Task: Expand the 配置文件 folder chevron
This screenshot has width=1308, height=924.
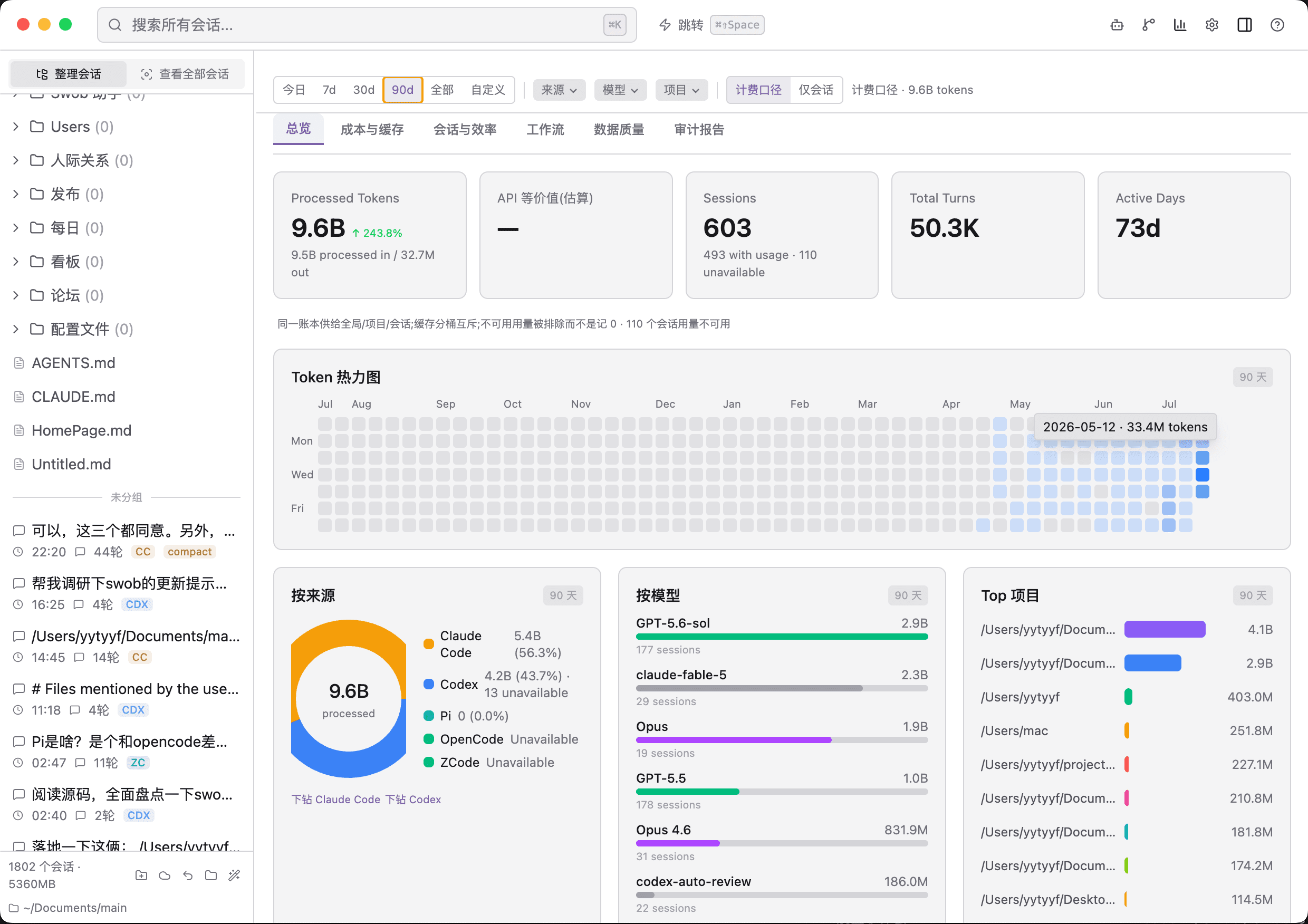Action: [15, 329]
